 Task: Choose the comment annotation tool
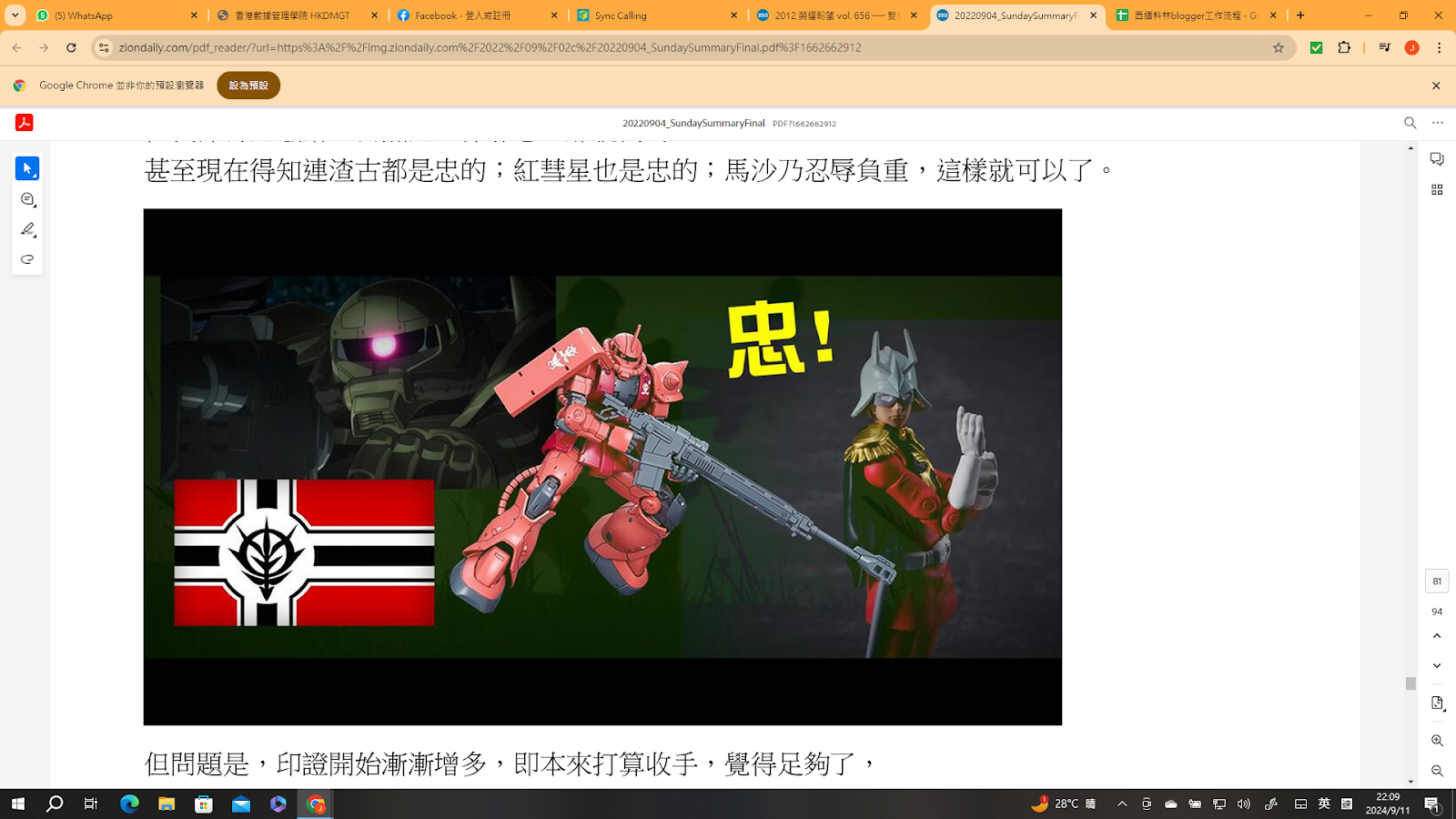(x=27, y=199)
